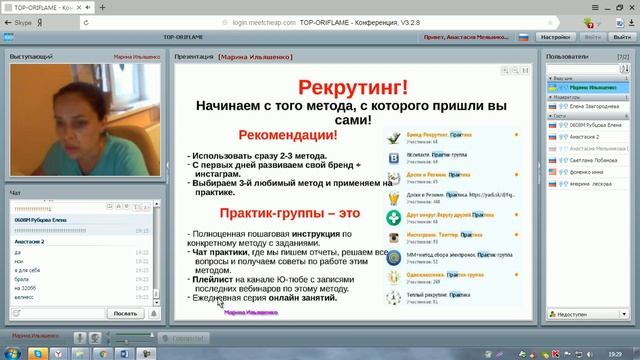Select user фоменко инна

tap(588, 172)
